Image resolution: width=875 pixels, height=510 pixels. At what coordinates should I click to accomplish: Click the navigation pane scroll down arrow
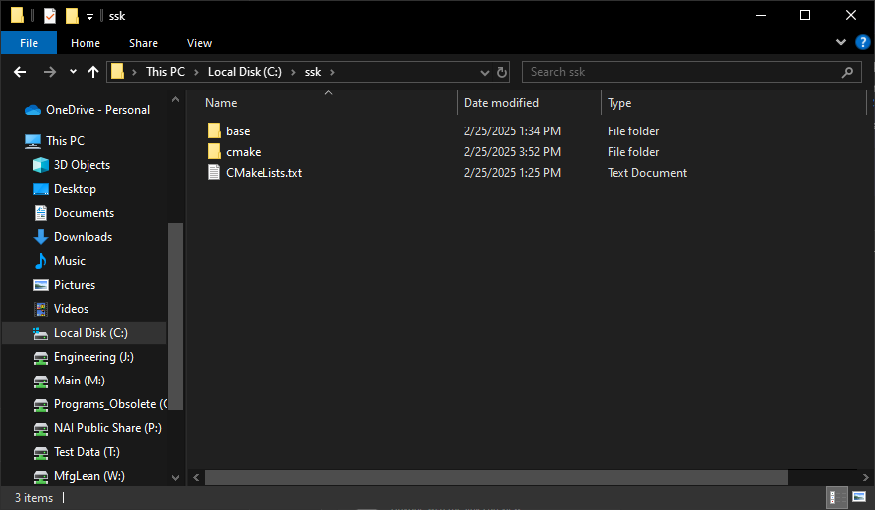click(x=175, y=478)
